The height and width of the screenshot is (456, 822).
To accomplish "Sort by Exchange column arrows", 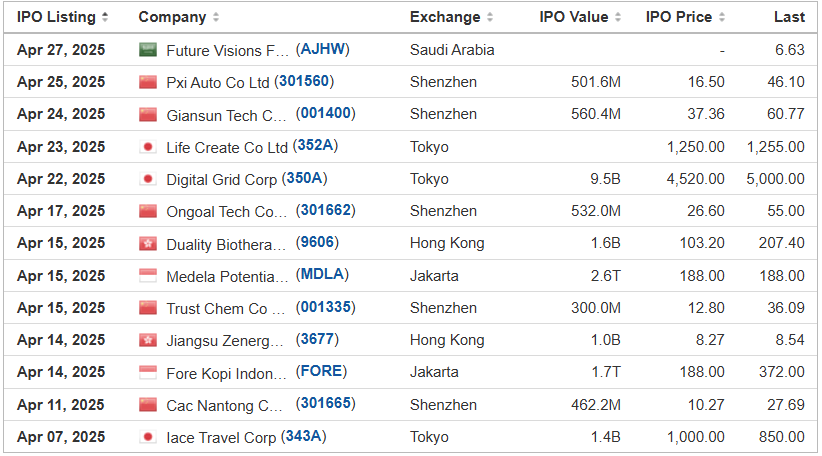I will coord(490,17).
